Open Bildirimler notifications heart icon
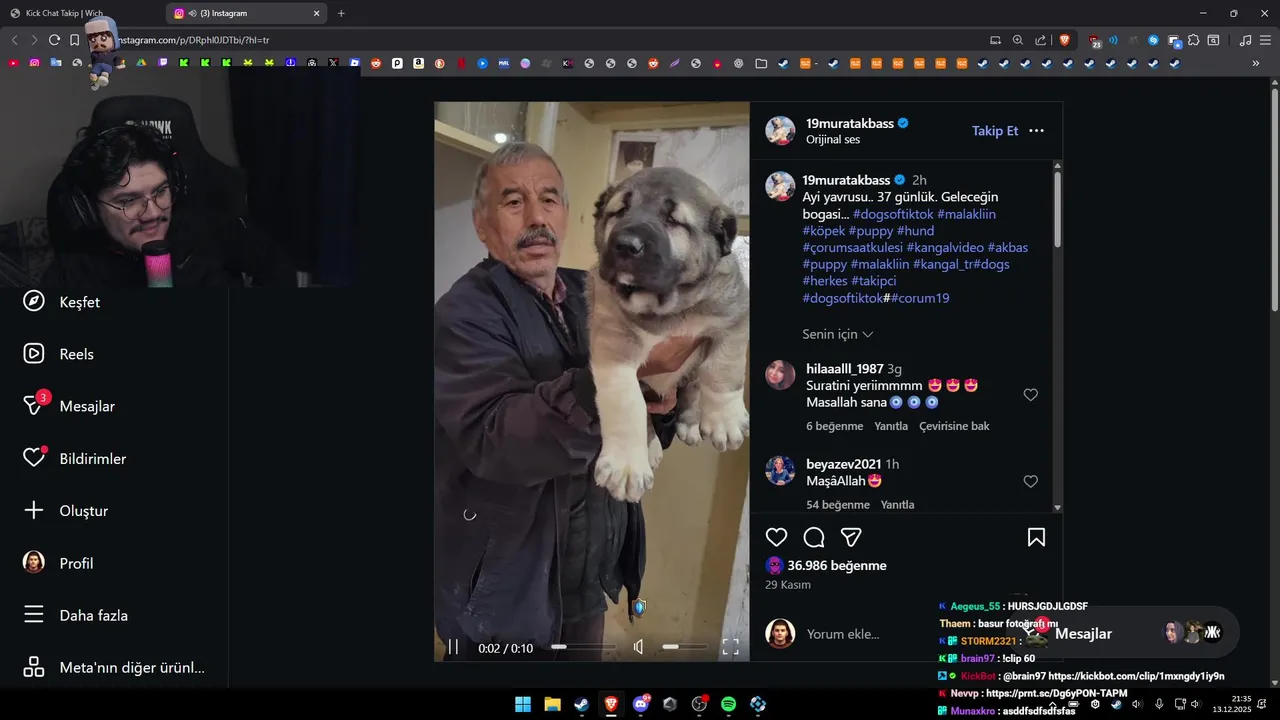Viewport: 1280px width, 720px height. (34, 458)
